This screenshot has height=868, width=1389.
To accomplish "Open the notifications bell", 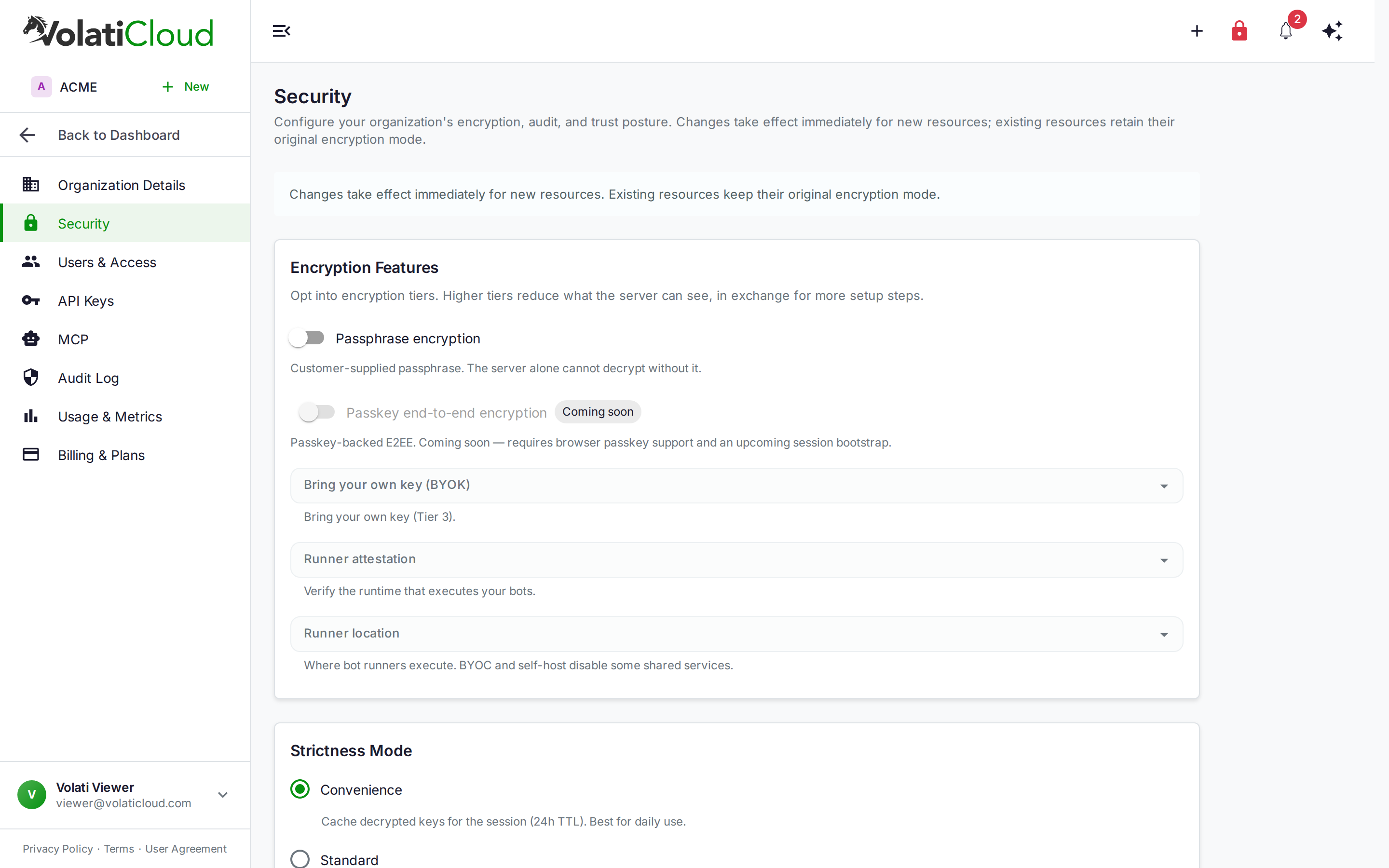I will click(1286, 31).
